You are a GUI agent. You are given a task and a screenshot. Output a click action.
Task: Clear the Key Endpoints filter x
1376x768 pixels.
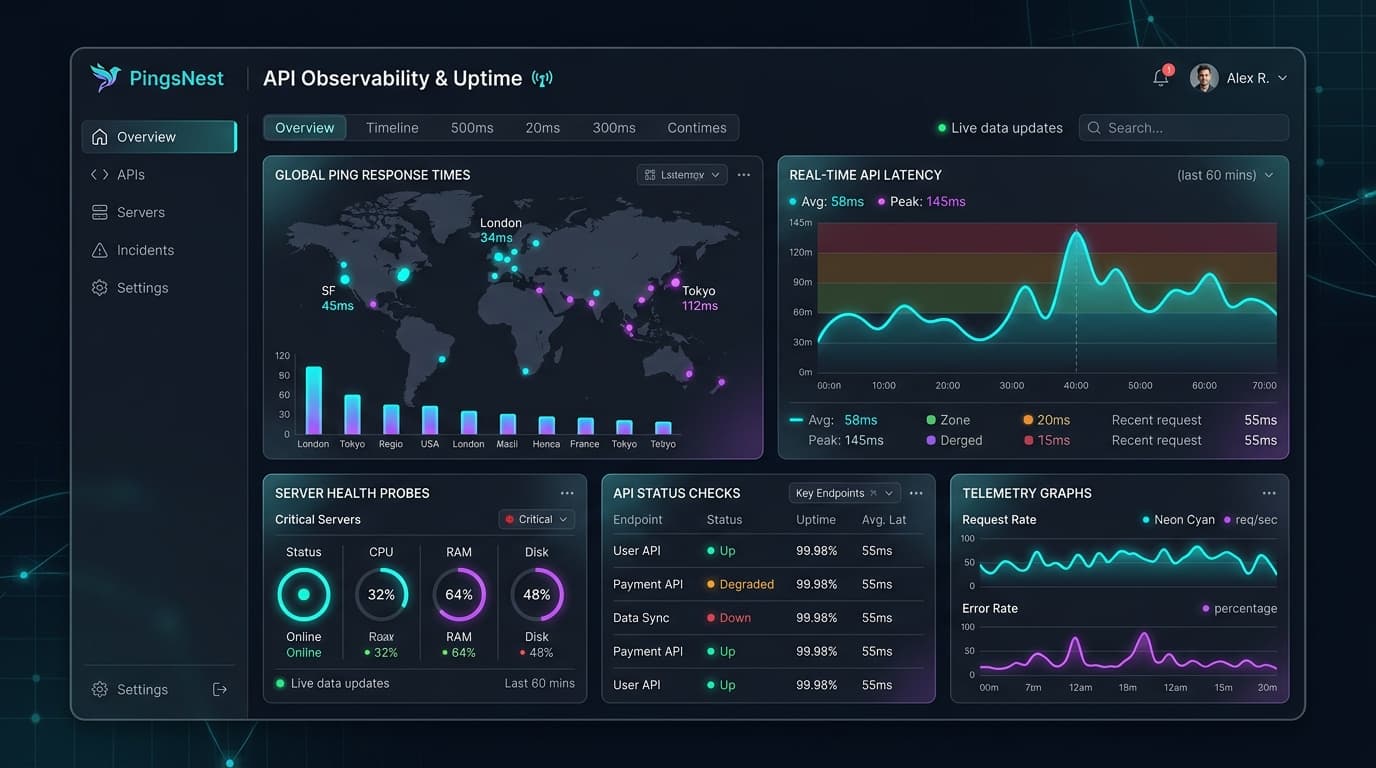pyautogui.click(x=873, y=493)
